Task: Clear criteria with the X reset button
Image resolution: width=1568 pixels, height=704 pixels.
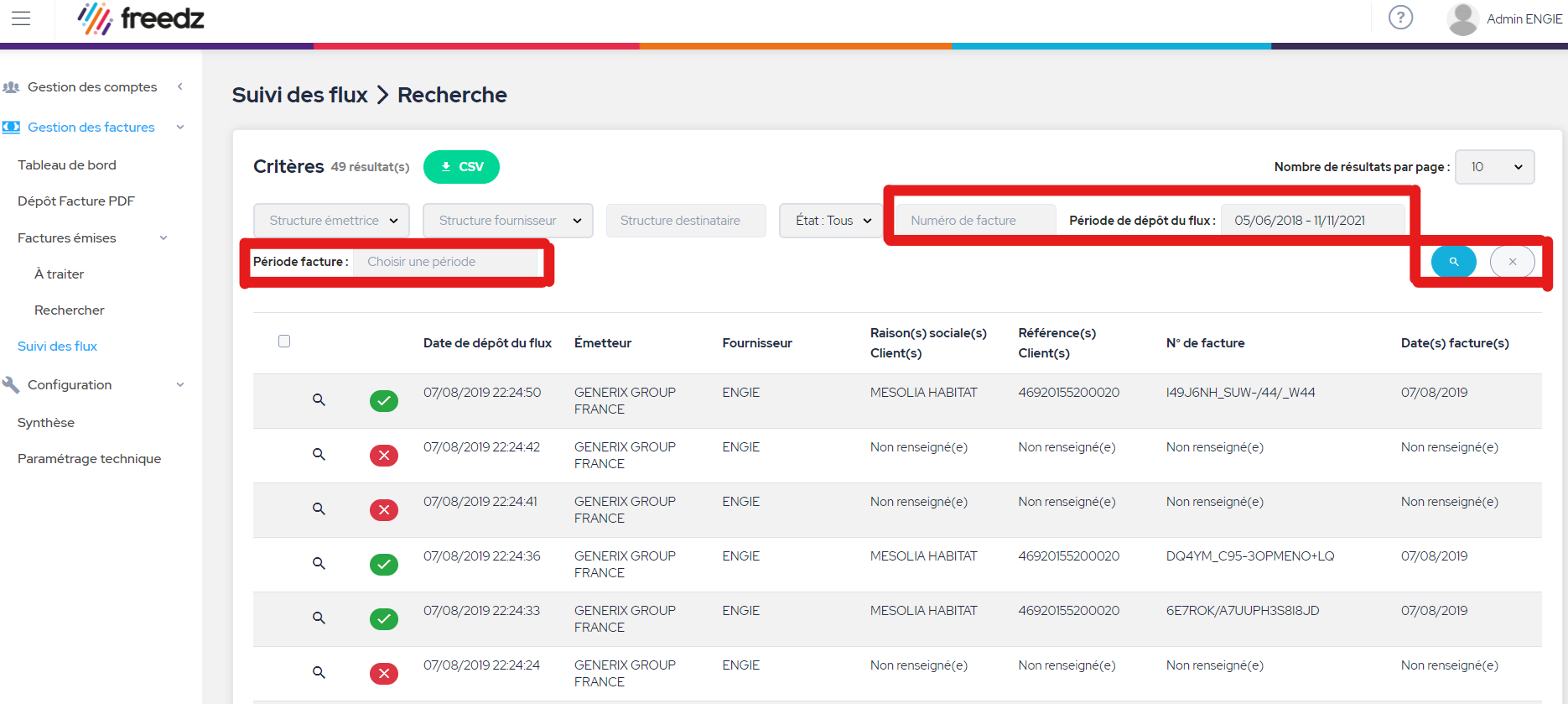Action: (1512, 262)
